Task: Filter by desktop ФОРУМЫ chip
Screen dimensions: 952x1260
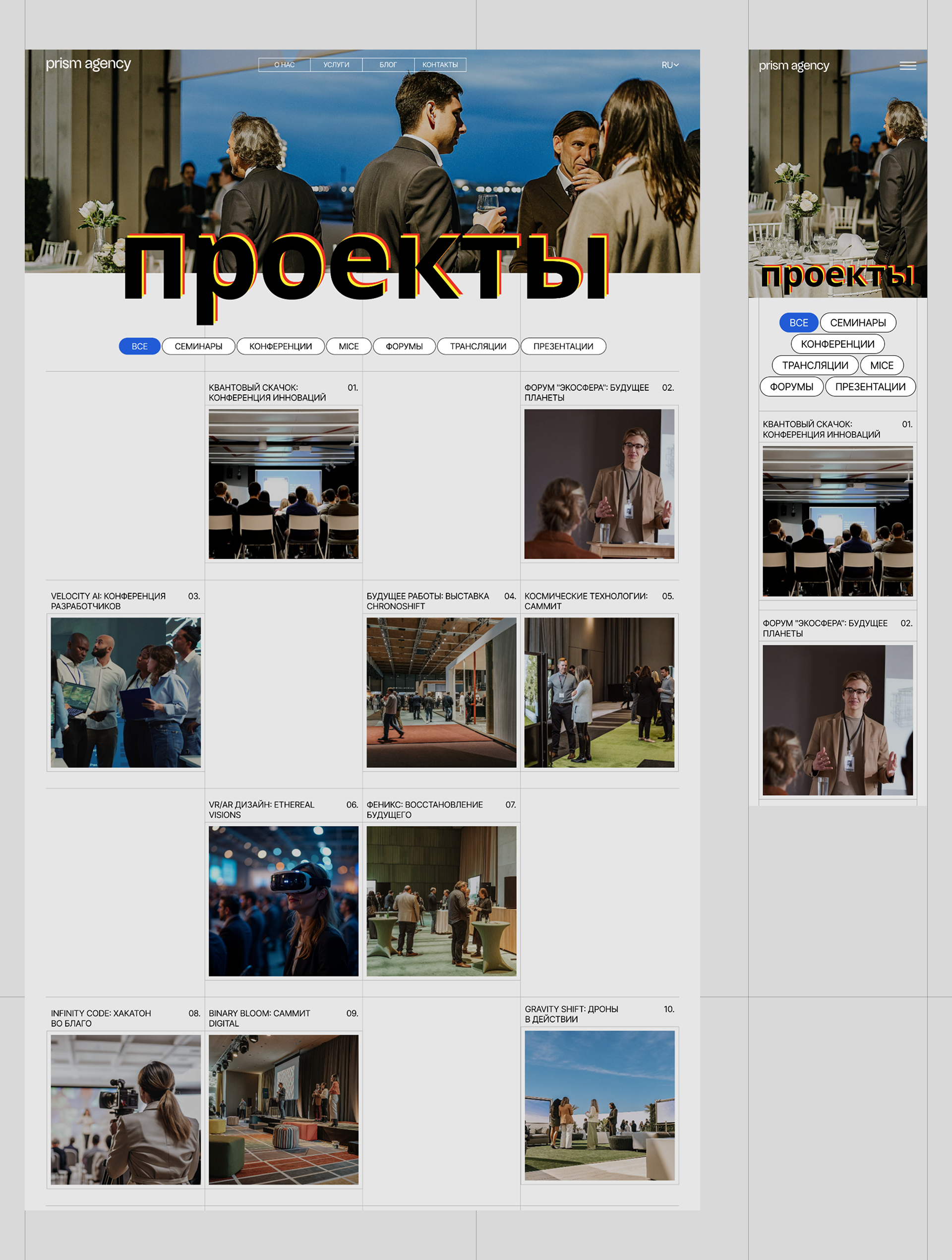Action: [404, 346]
